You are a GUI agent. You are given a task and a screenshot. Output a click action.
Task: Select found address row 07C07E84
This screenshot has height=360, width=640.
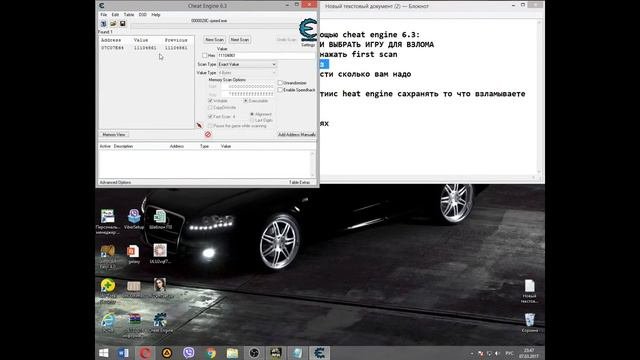(x=147, y=48)
